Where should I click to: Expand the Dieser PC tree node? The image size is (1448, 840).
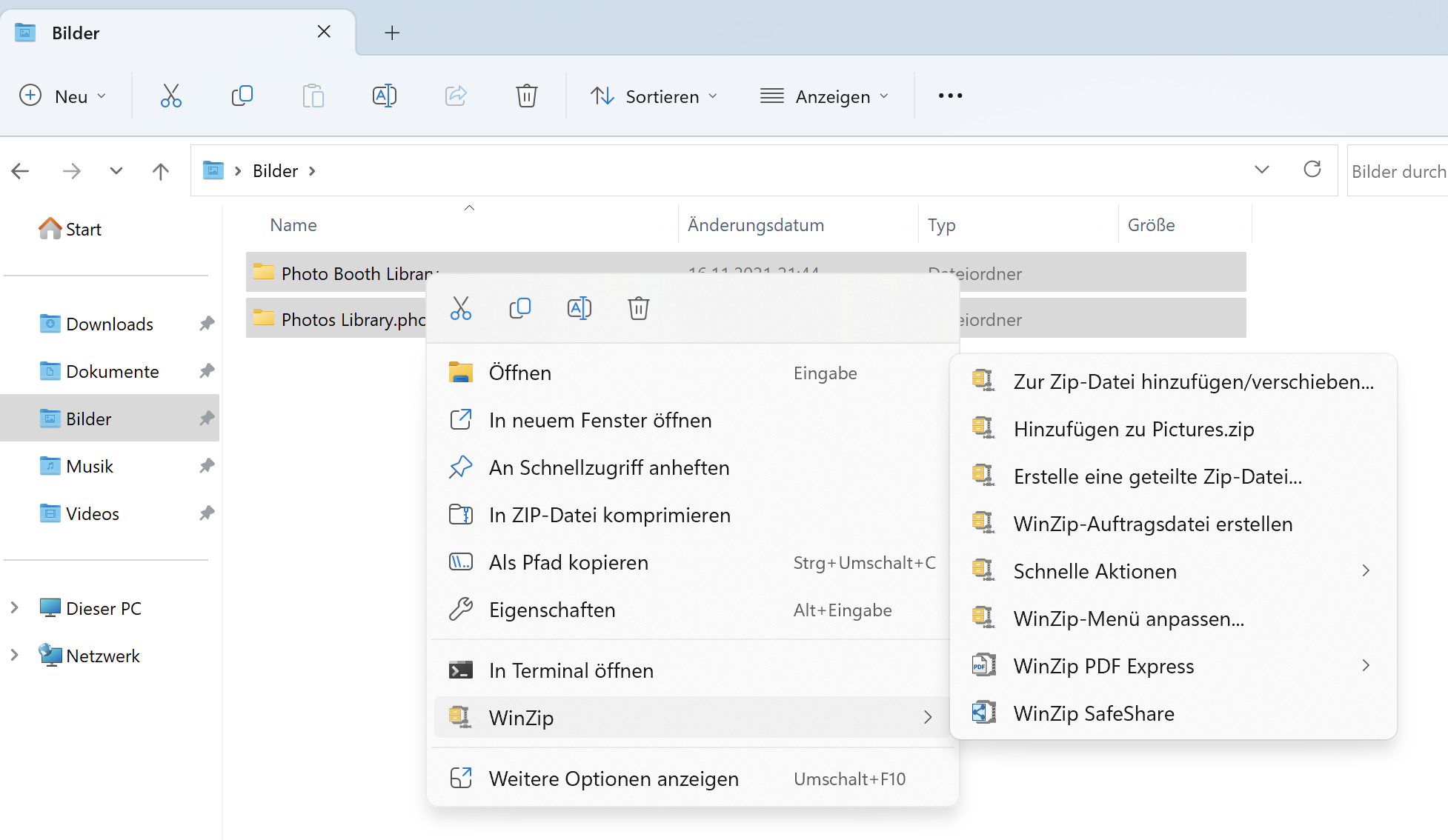click(x=14, y=608)
